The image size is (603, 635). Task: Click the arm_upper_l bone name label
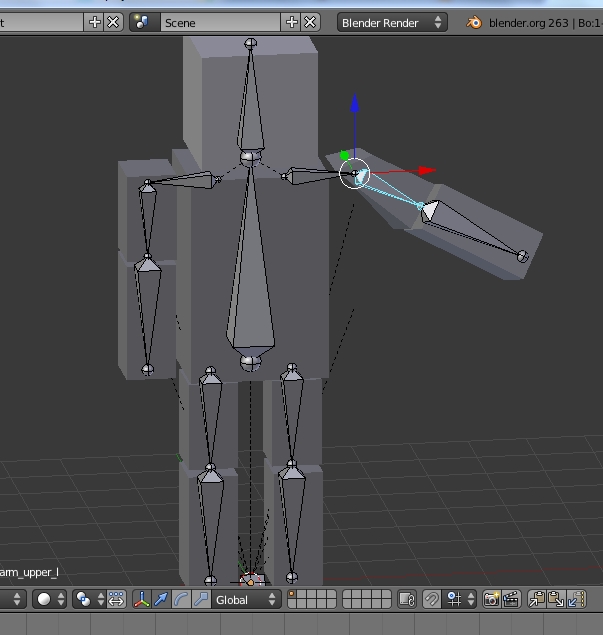pyautogui.click(x=29, y=572)
